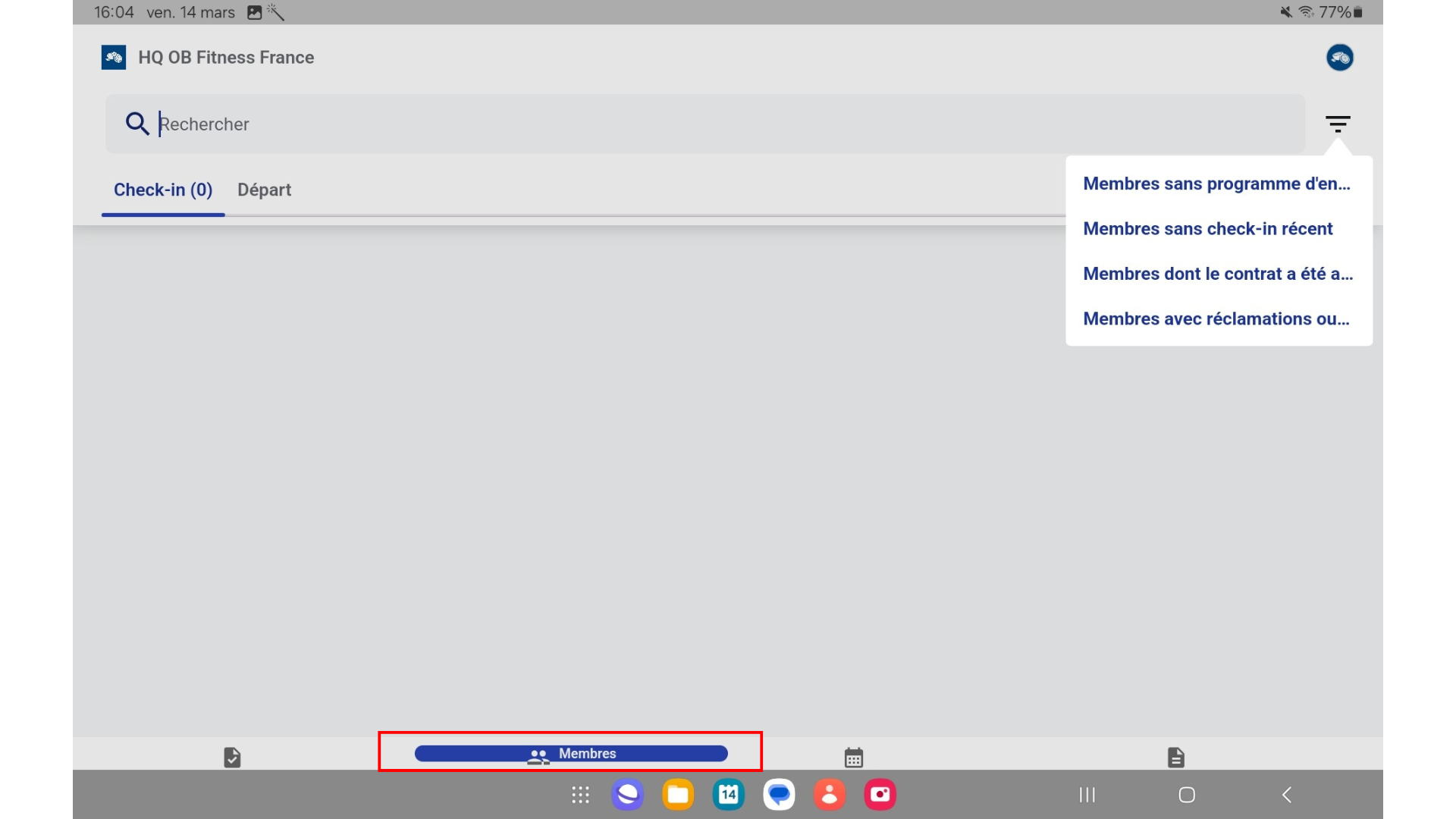Tap the HQ OB Fitness France logo
Viewport: 1456px width, 819px height.
114,58
